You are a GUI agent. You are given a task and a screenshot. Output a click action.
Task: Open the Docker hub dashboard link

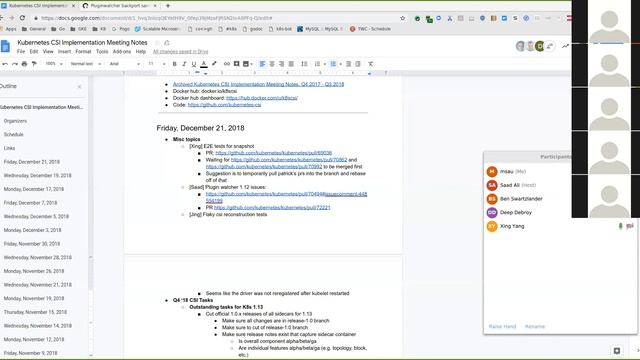pyautogui.click(x=262, y=98)
